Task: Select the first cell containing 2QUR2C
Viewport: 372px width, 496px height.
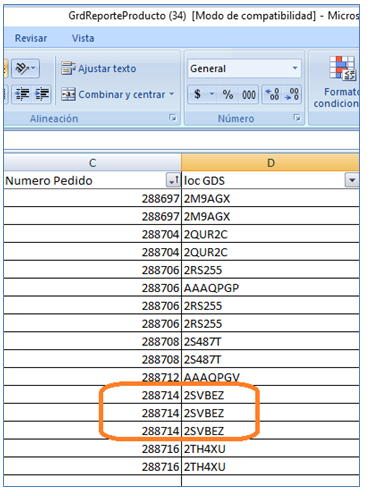Action: click(x=270, y=234)
